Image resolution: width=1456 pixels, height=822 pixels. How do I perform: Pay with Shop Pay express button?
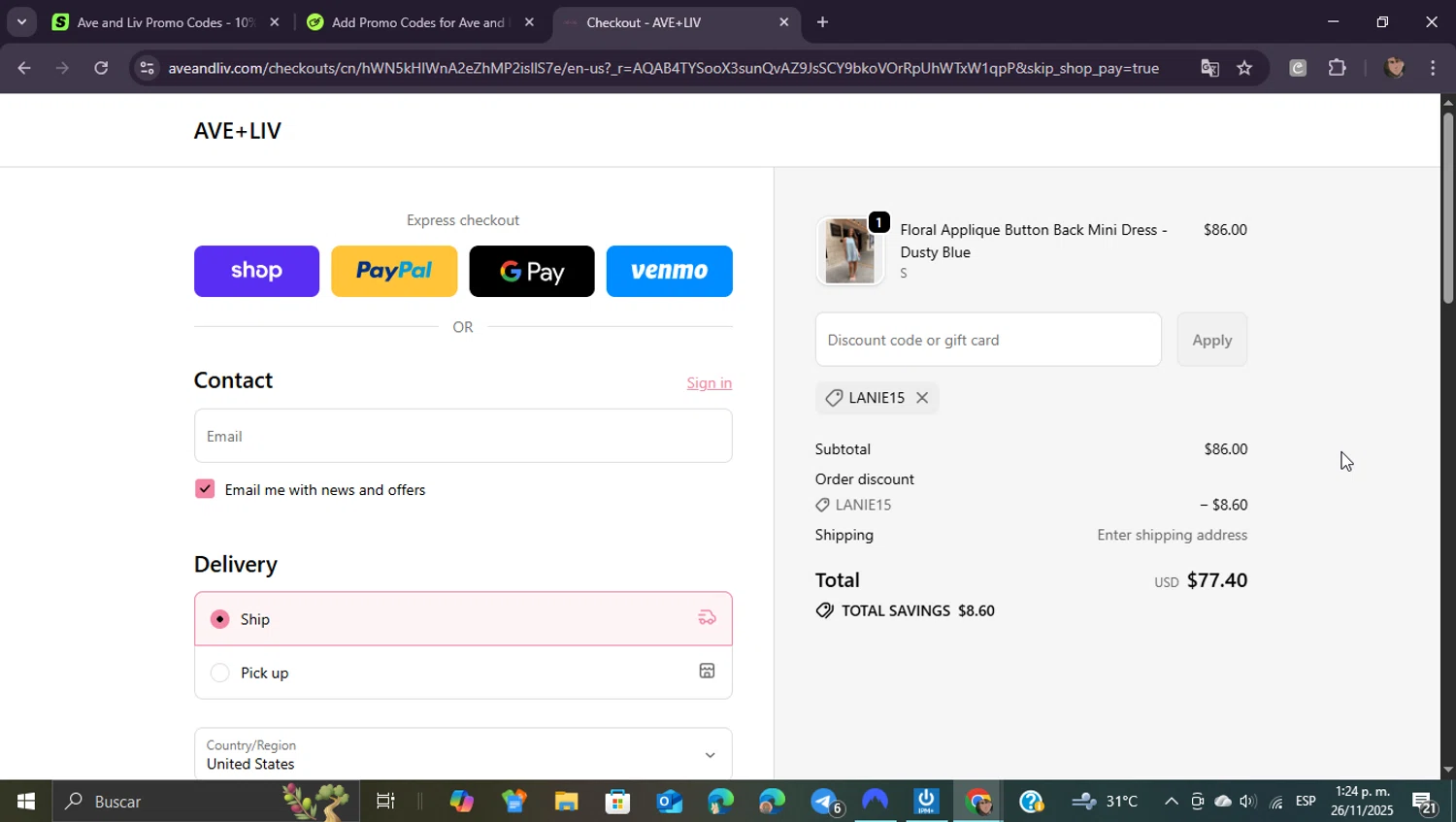tap(256, 271)
